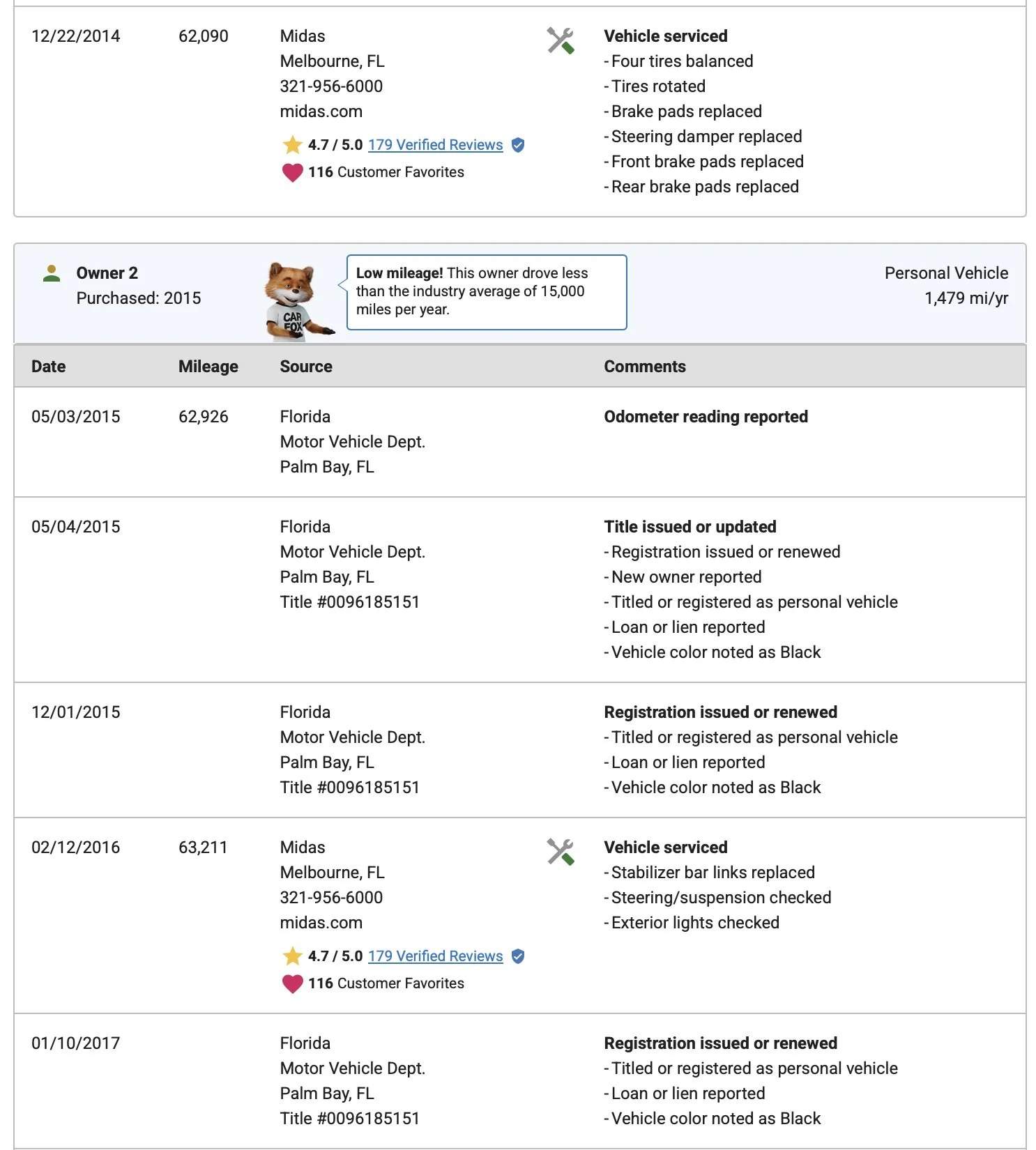The image size is (1036, 1150).
Task: Click the pink heart in the 02/12/2016 entry
Action: point(292,983)
